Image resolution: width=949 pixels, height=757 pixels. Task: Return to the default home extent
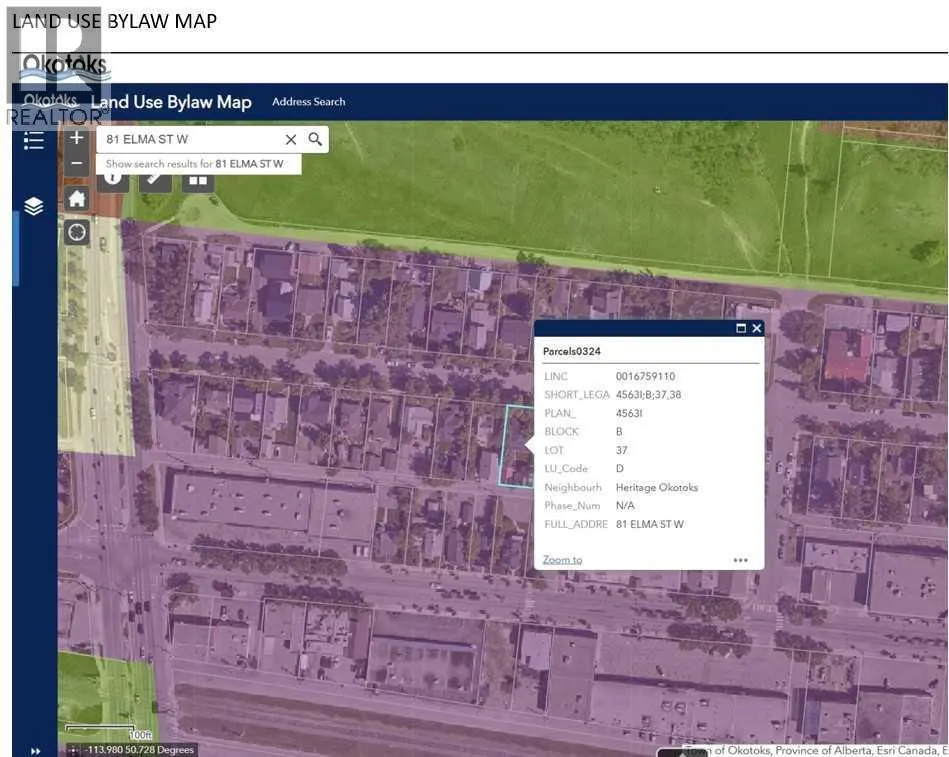point(77,199)
